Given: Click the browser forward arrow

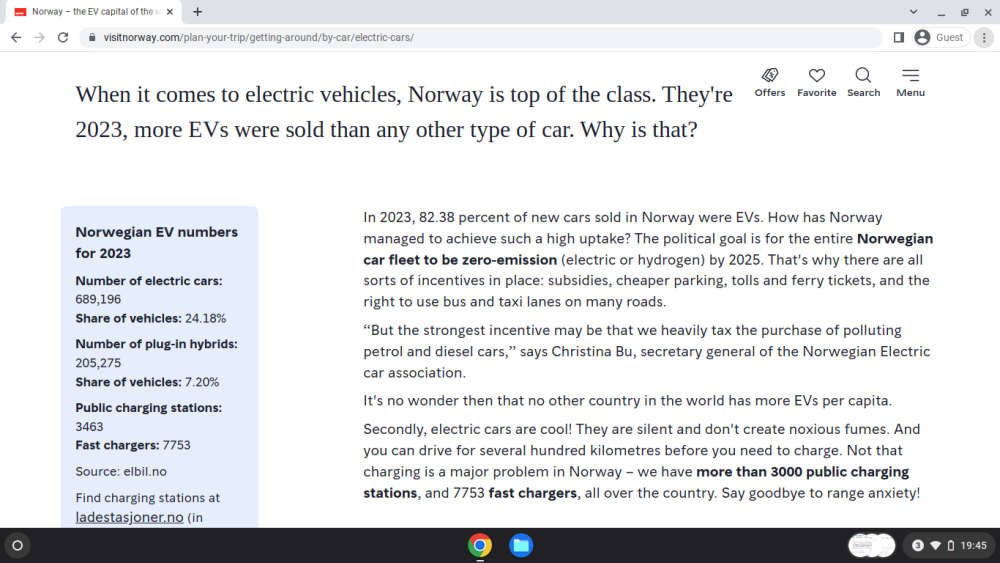Looking at the screenshot, I should [x=40, y=38].
